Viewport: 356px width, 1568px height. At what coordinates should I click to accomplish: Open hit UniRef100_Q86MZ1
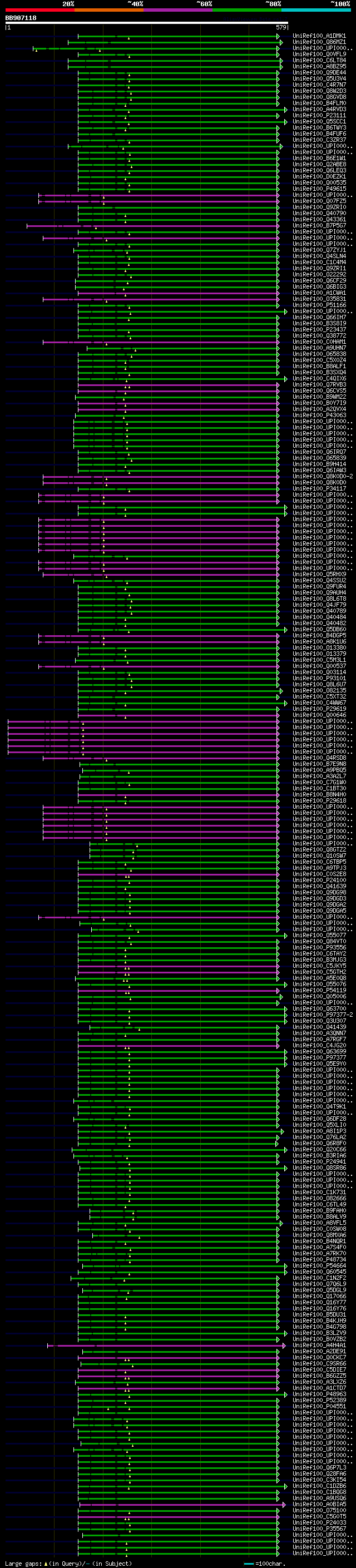319,42
